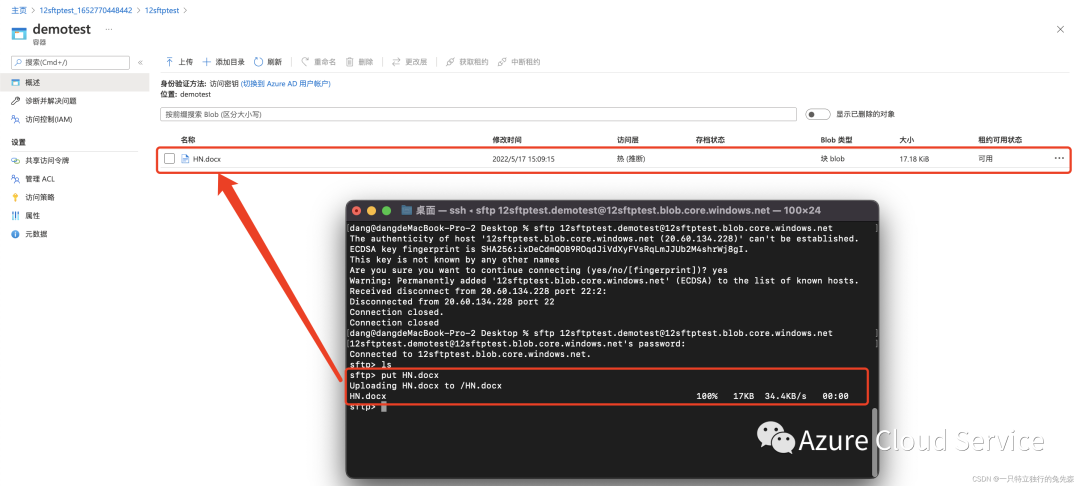The width and height of the screenshot is (1080, 486).
Task: Click the rename icon beside 重命名
Action: coord(305,62)
